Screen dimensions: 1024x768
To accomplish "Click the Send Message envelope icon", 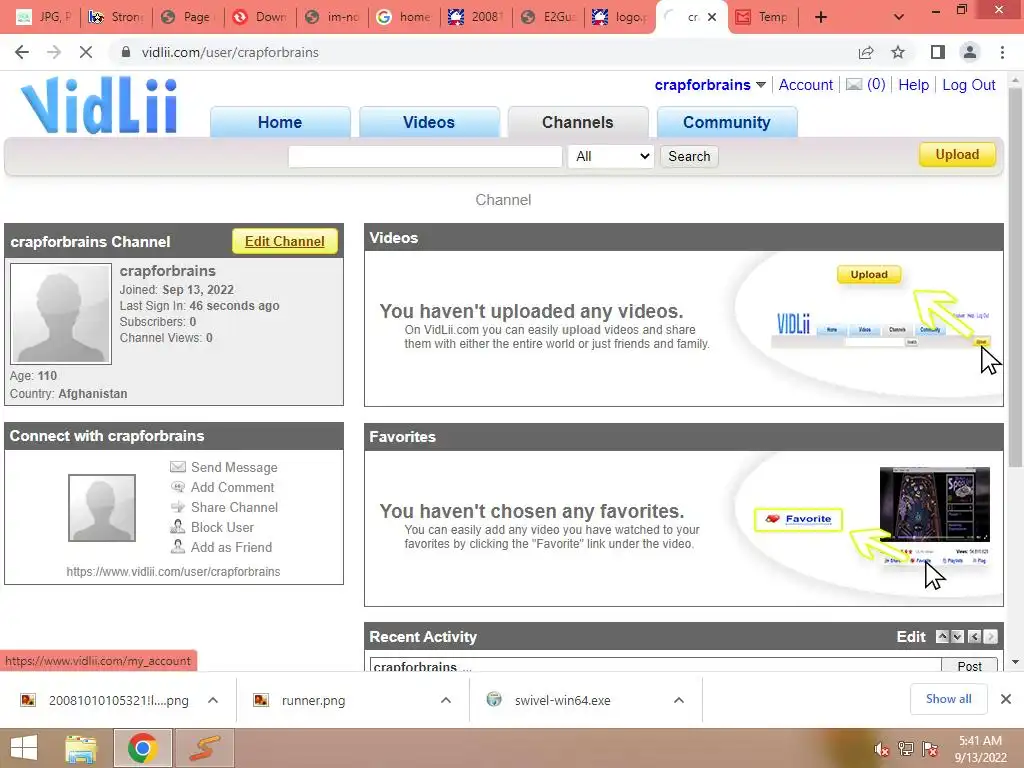I will (x=178, y=466).
